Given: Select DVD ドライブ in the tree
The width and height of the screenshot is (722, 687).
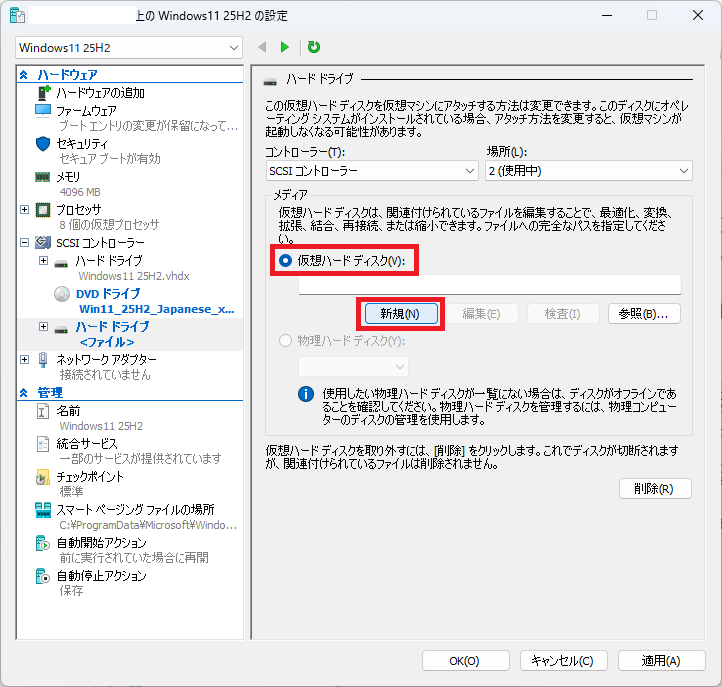Looking at the screenshot, I should click(108, 294).
